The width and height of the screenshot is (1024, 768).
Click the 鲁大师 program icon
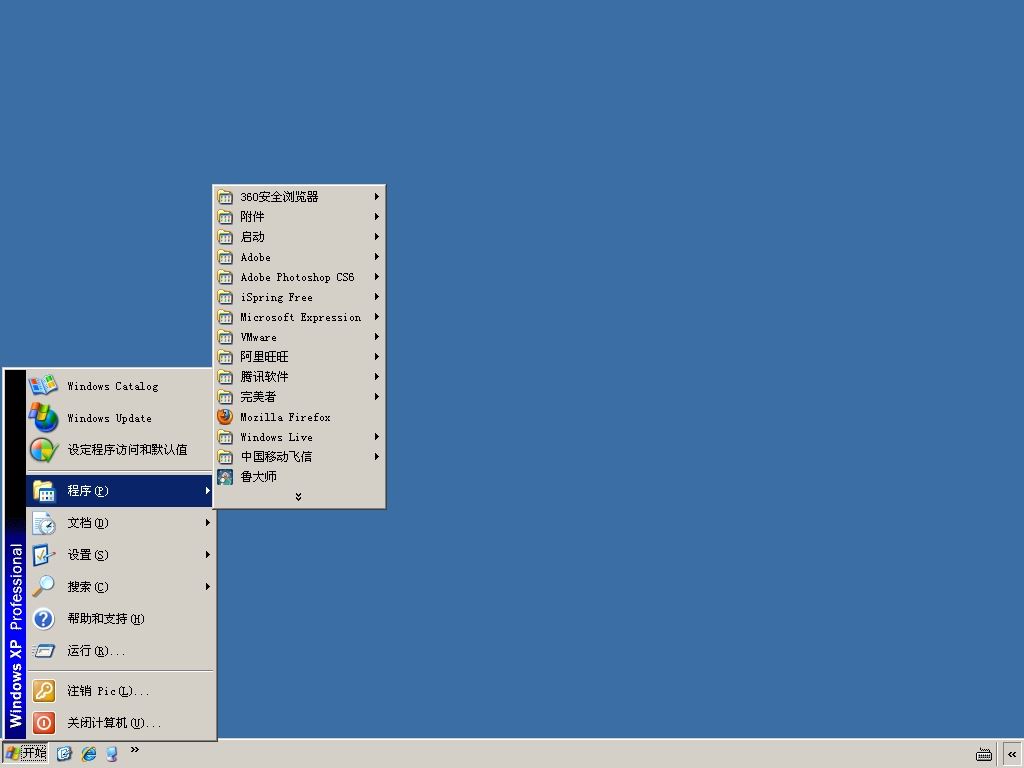point(225,477)
